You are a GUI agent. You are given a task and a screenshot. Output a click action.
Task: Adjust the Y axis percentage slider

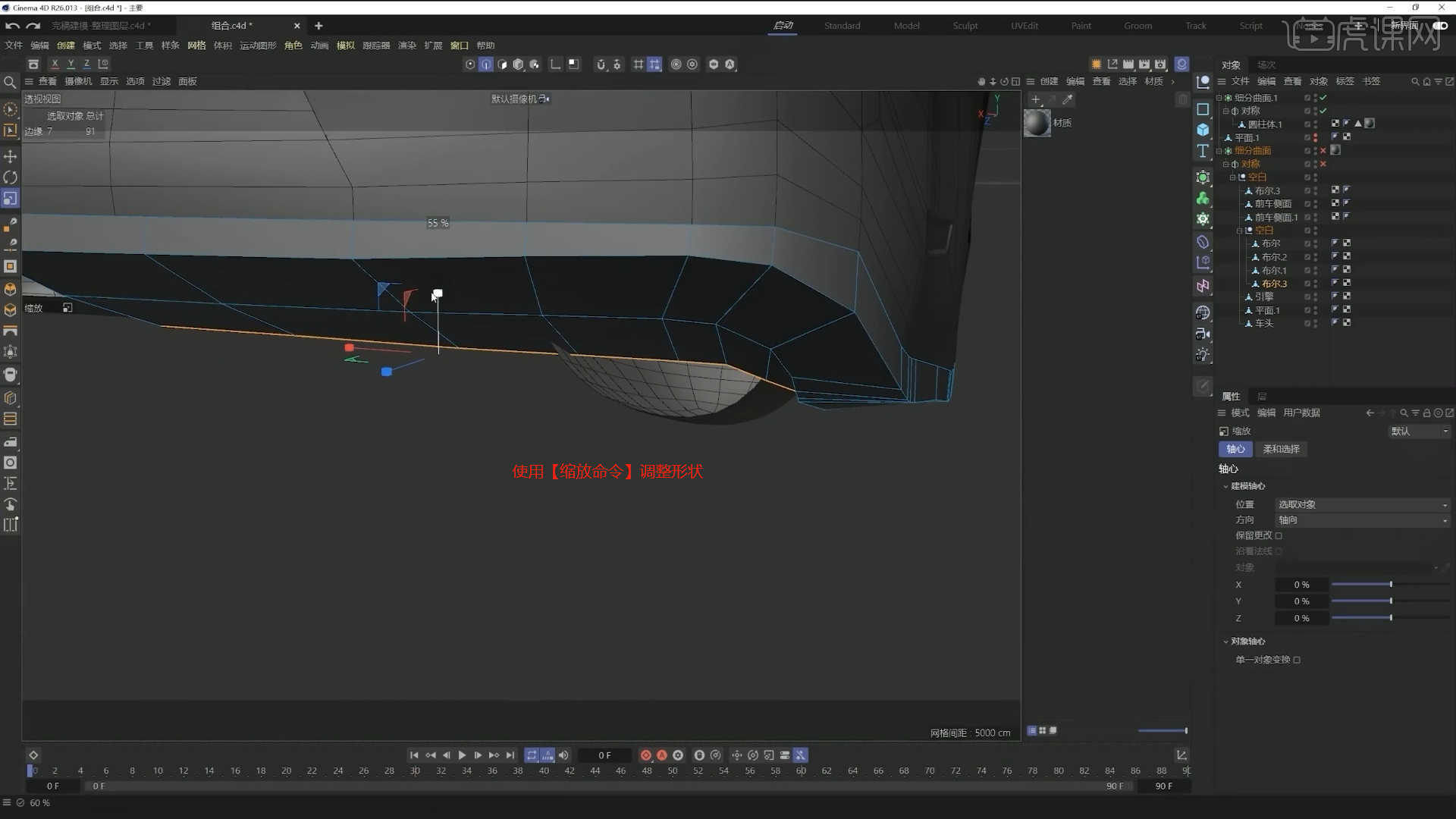tap(1391, 601)
